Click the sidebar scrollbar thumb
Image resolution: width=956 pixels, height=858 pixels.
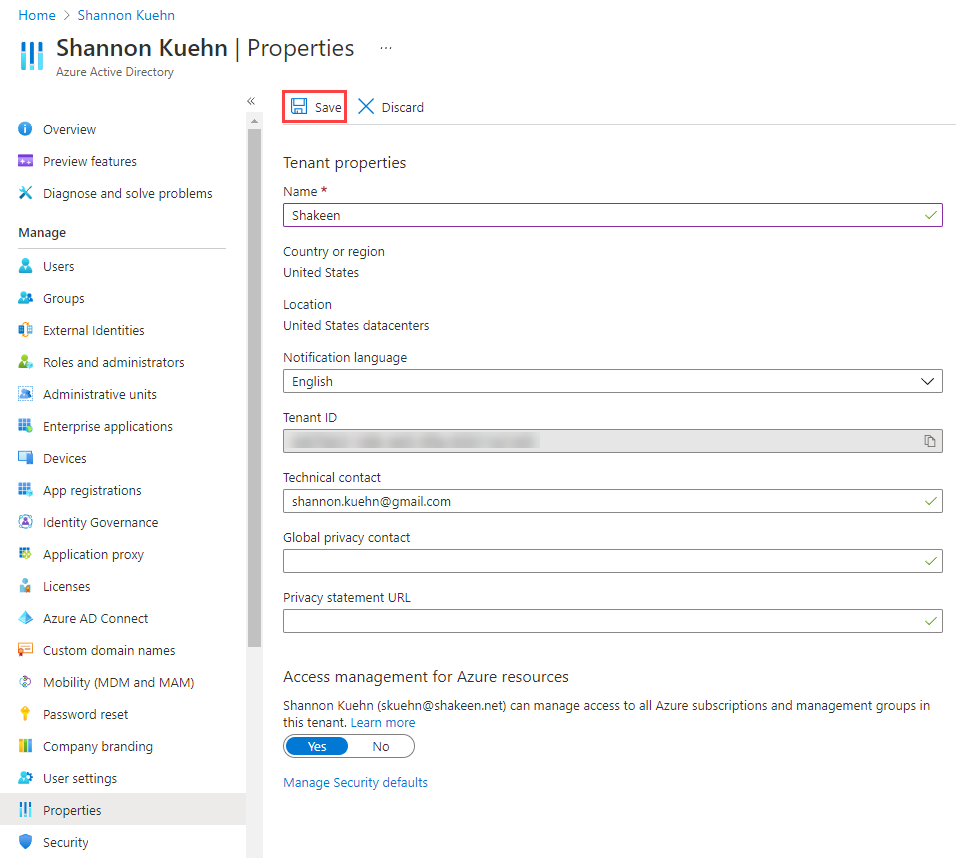pyautogui.click(x=254, y=388)
